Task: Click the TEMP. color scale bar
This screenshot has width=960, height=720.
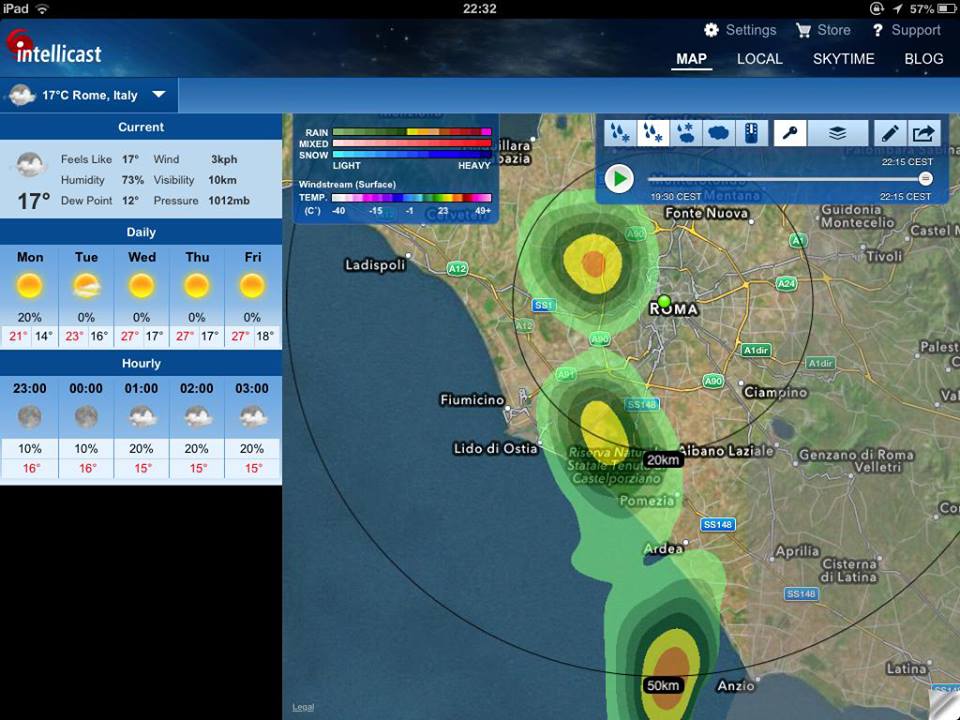Action: point(411,198)
